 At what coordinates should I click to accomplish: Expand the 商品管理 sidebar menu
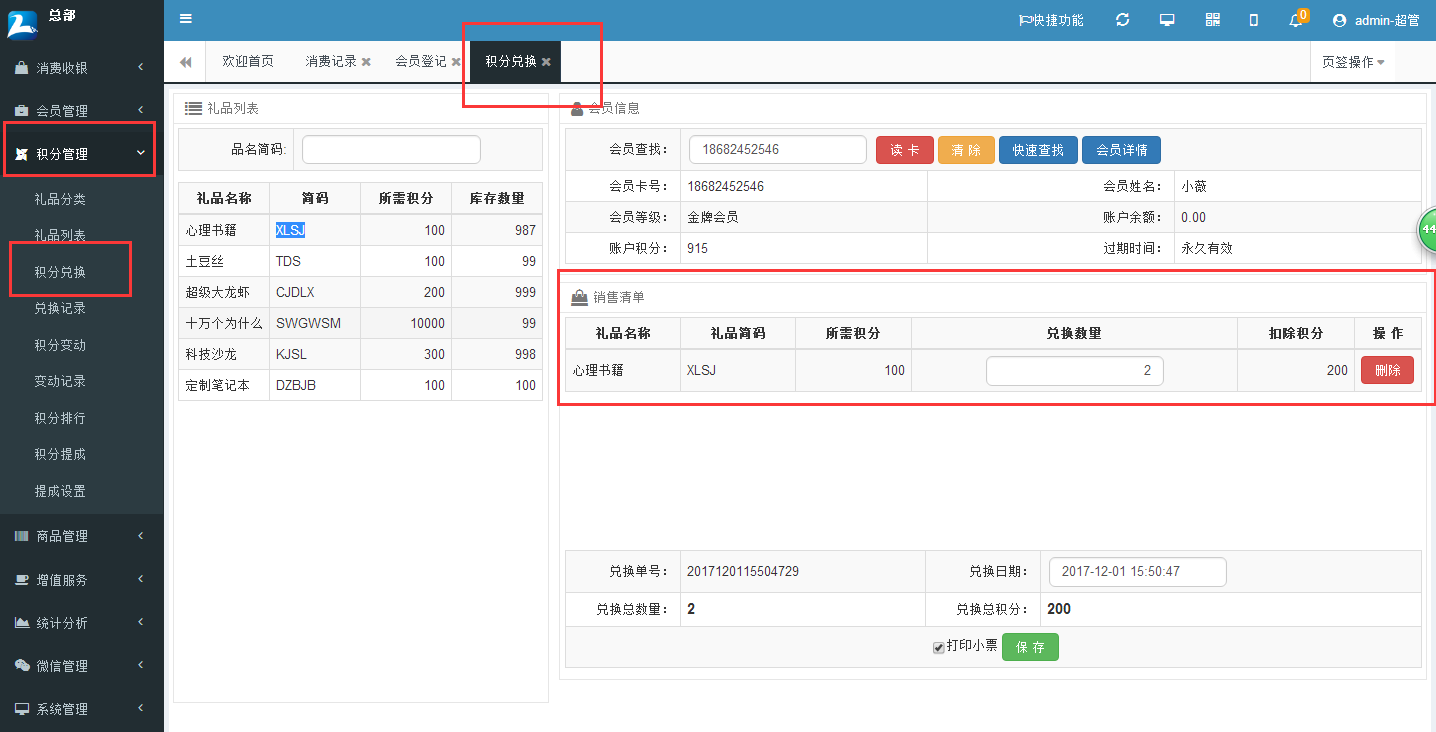click(x=80, y=536)
